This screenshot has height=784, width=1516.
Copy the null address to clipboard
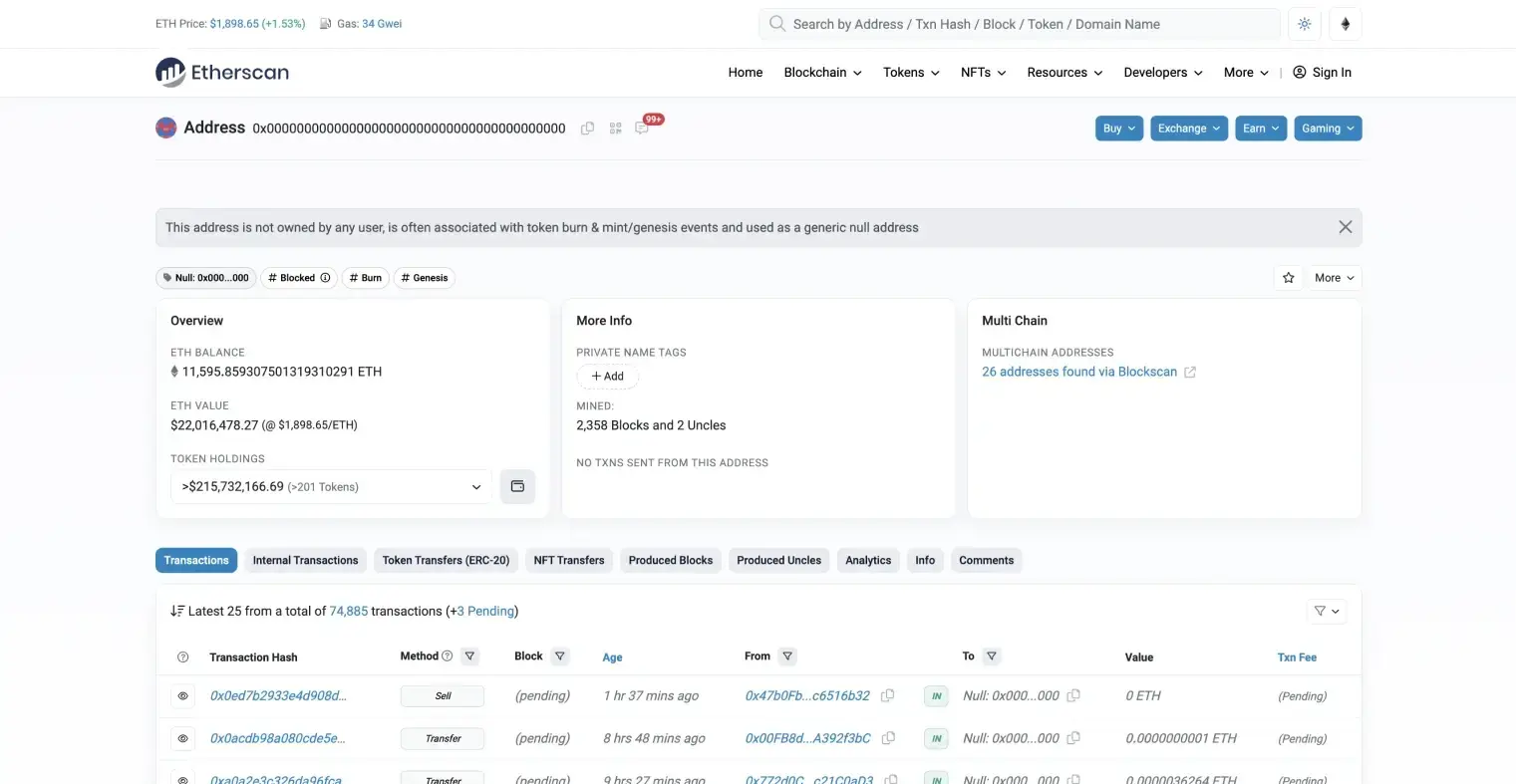point(588,129)
